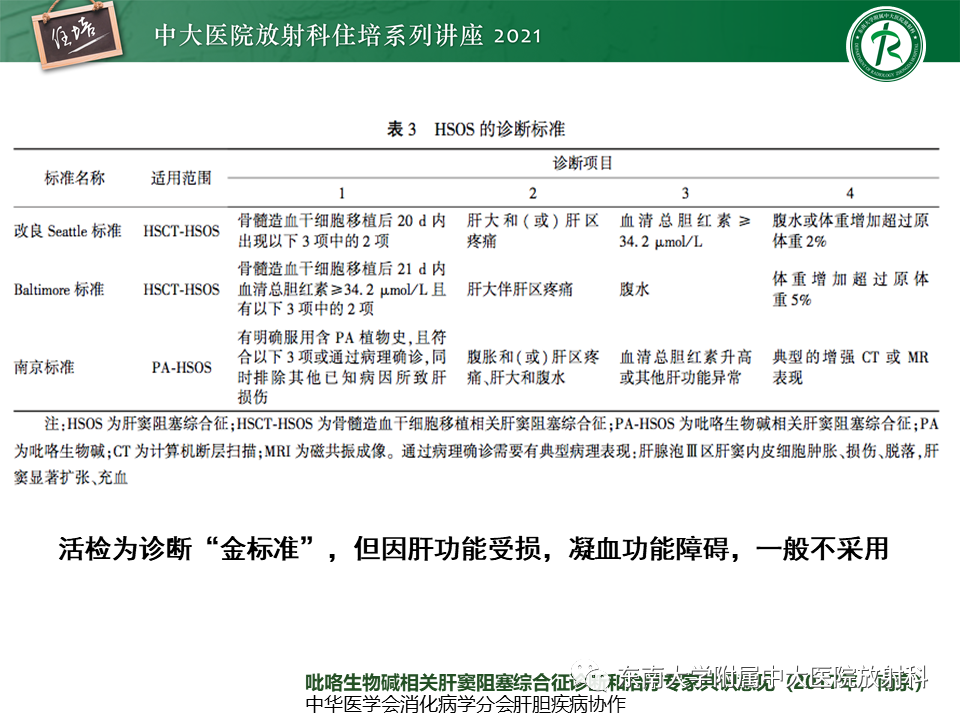Screen dimensions: 960x720
Task: Click the cell 肝大伴肝区疼痛
Action: click(520, 289)
